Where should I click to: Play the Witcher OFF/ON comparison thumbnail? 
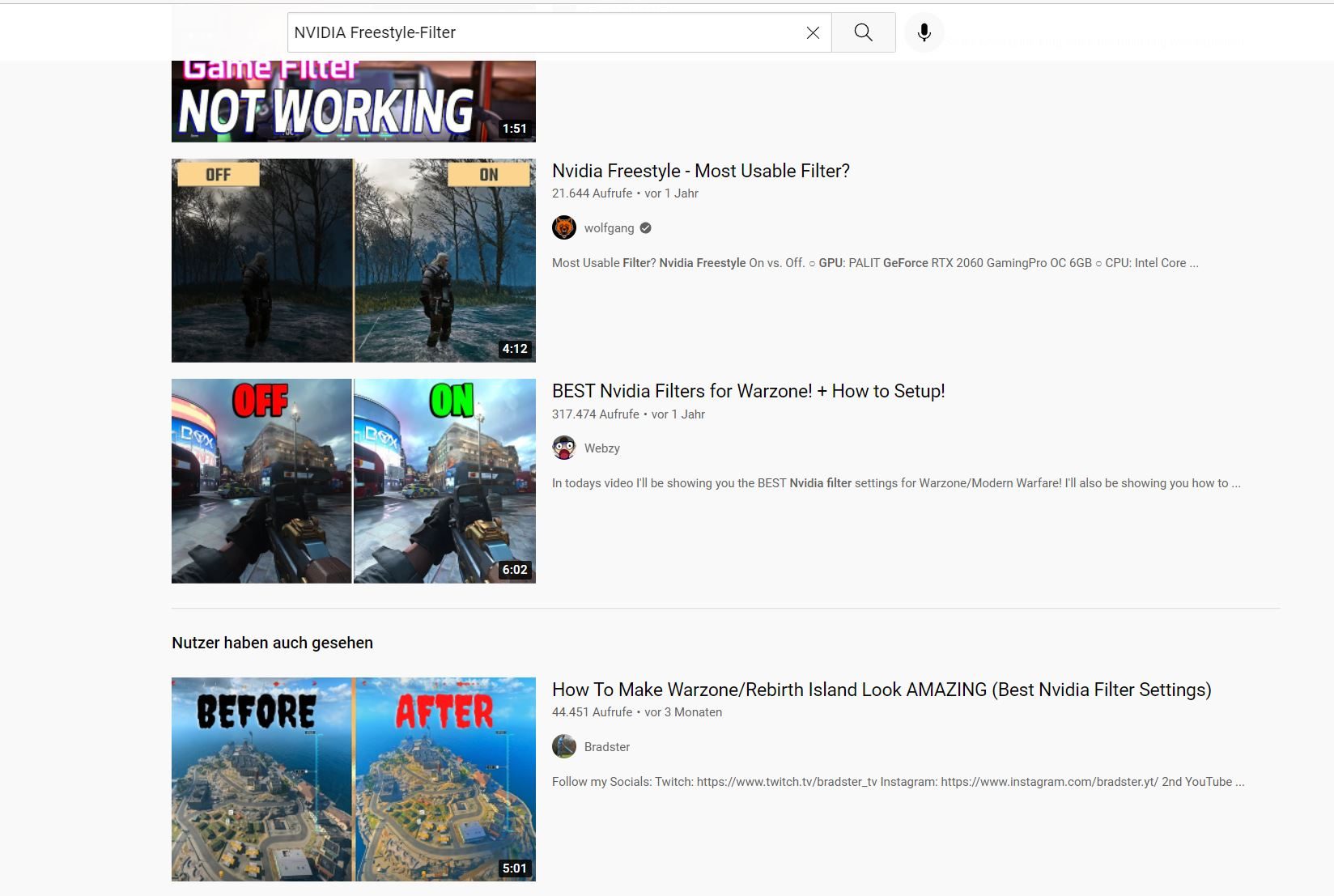[354, 261]
